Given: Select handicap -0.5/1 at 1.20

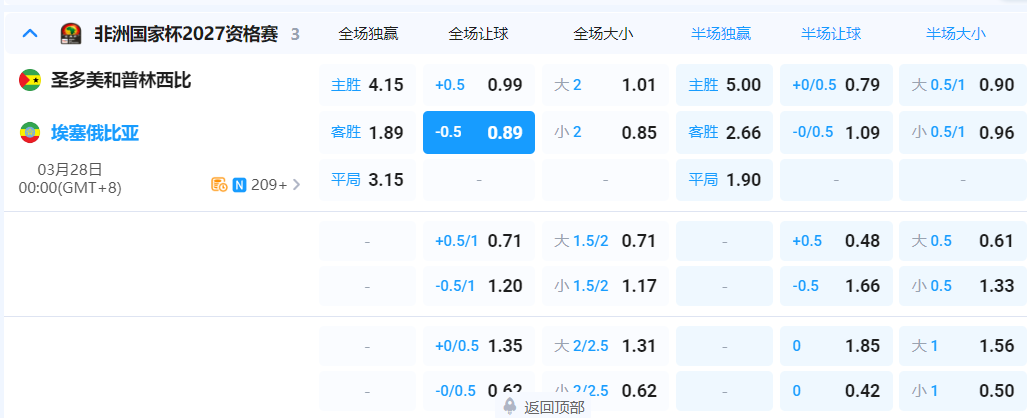Looking at the screenshot, I should [x=479, y=286].
